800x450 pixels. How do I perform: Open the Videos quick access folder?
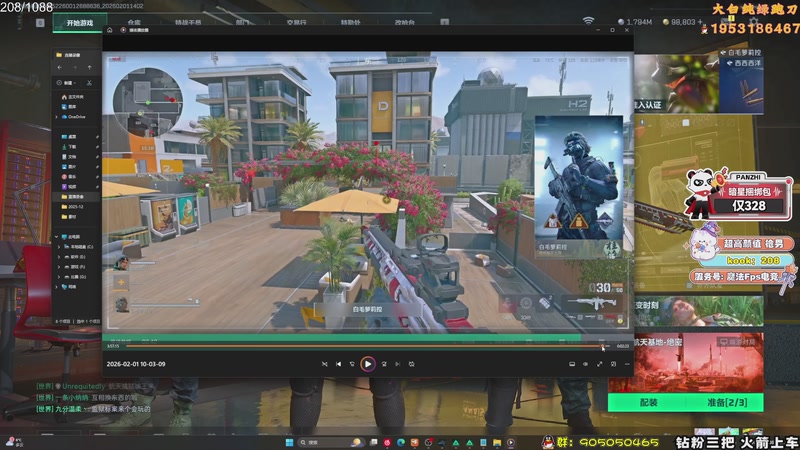tap(69, 186)
